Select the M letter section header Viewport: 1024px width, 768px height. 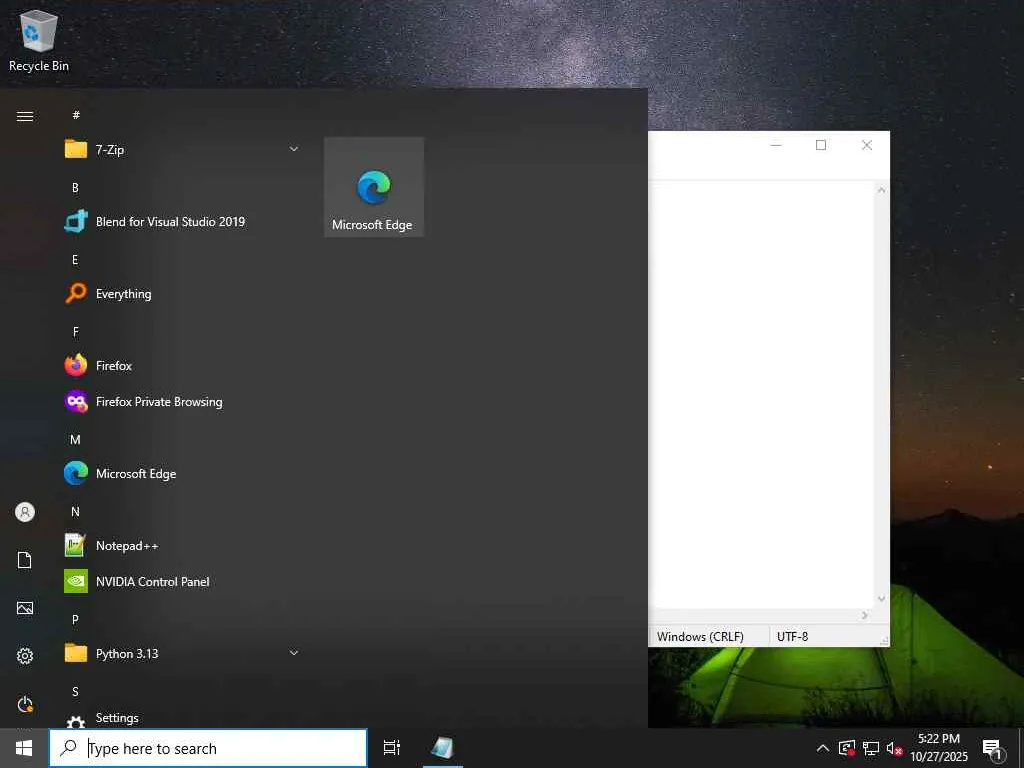click(x=75, y=440)
